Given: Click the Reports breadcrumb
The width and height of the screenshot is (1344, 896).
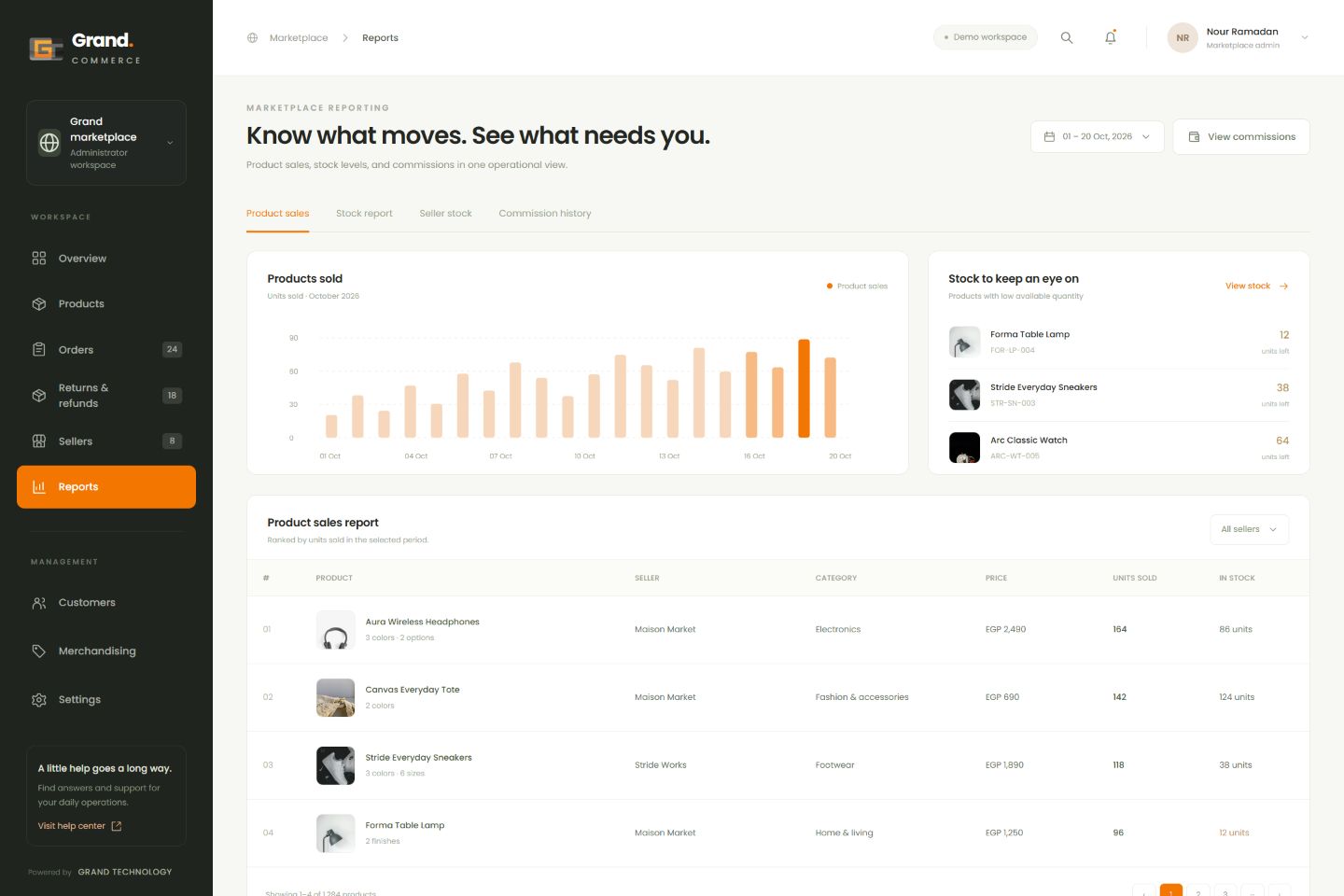Looking at the screenshot, I should [x=380, y=38].
